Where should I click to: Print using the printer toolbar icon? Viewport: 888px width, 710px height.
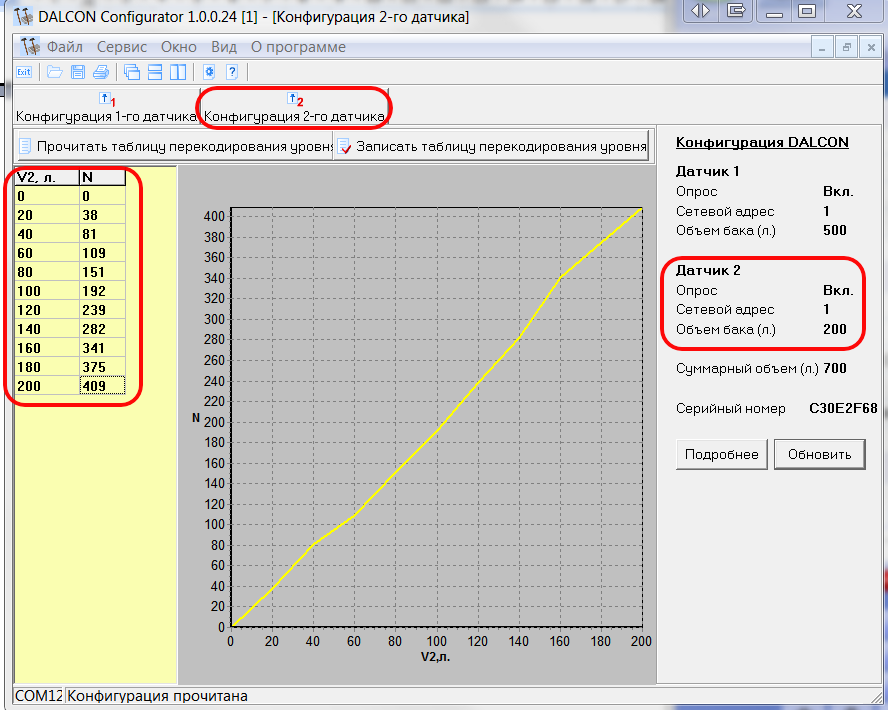(100, 72)
